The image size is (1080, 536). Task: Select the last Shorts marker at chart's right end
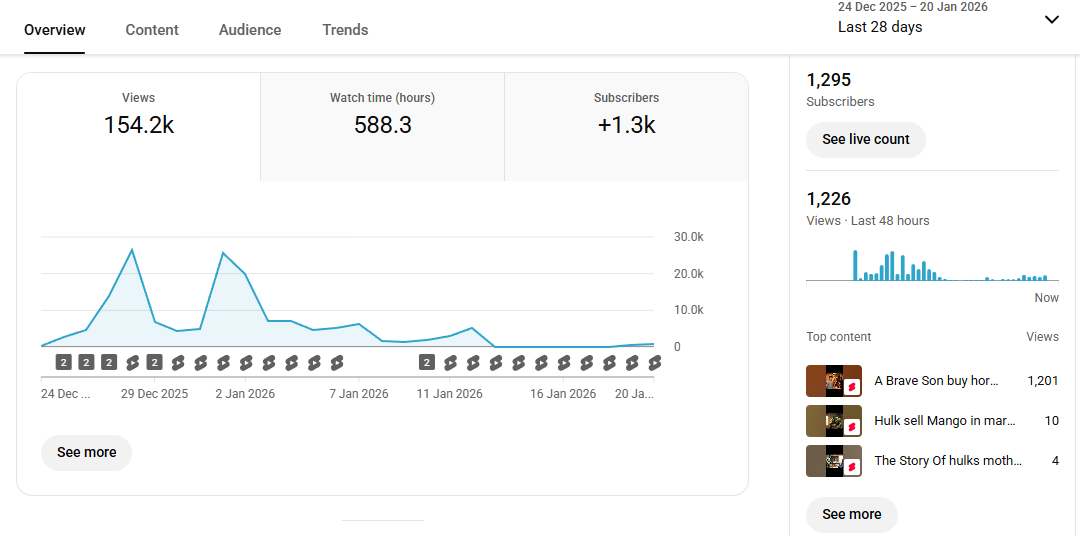[655, 362]
